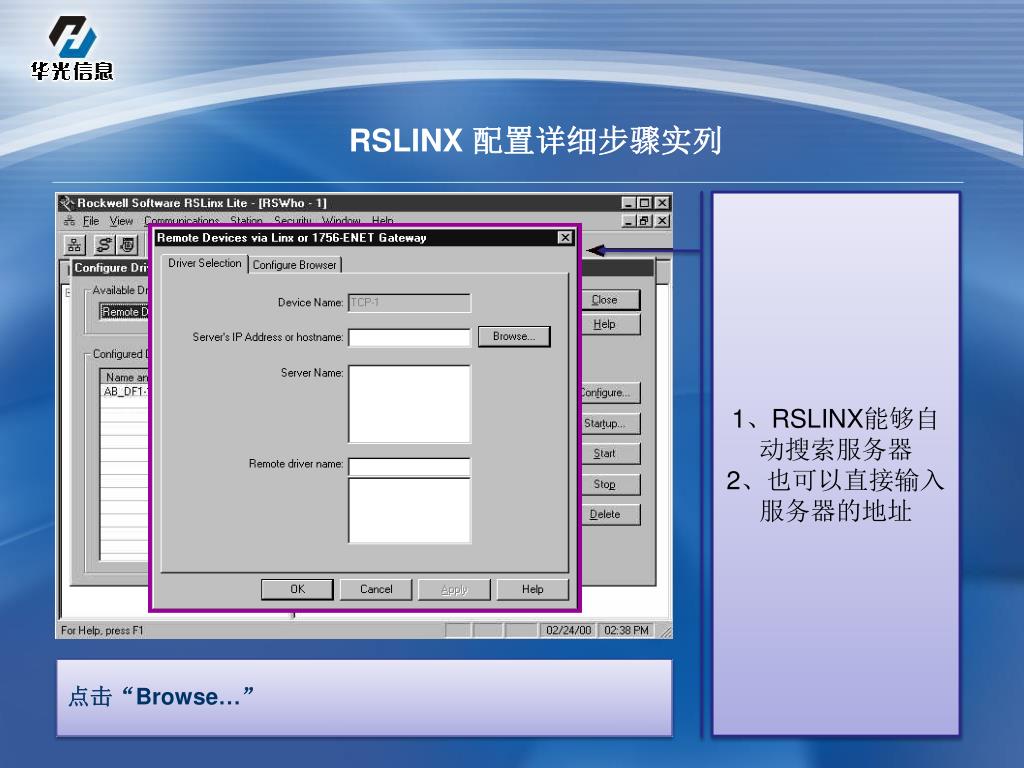Restore the RSWho child window
The width and height of the screenshot is (1024, 768).
pyautogui.click(x=645, y=221)
